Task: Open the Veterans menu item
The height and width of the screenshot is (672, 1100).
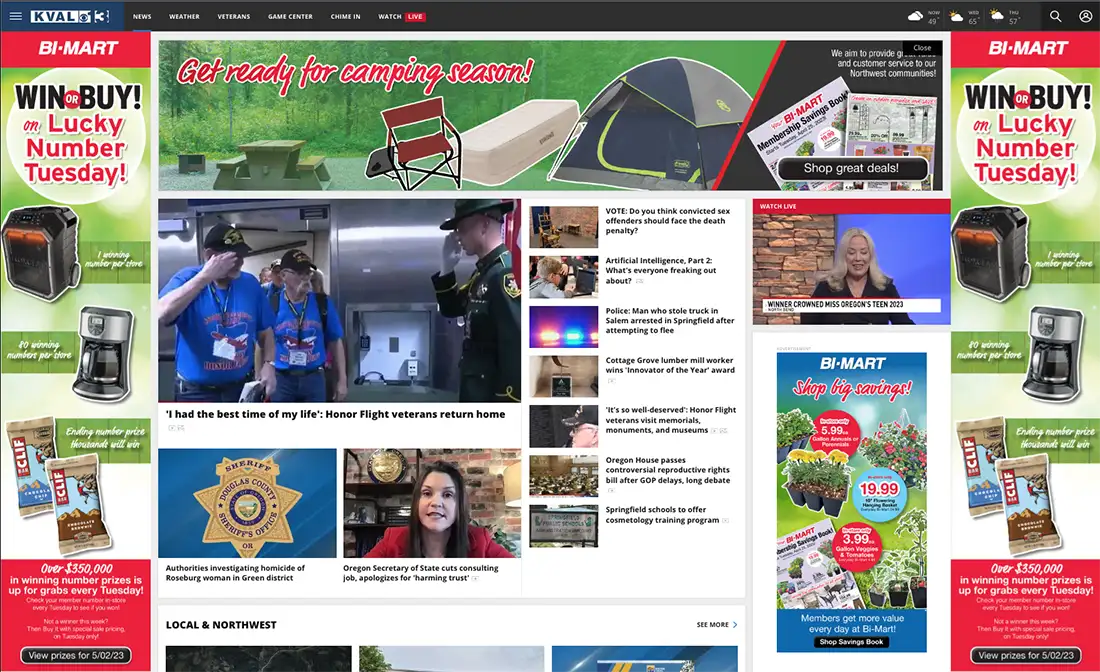Action: pos(234,16)
